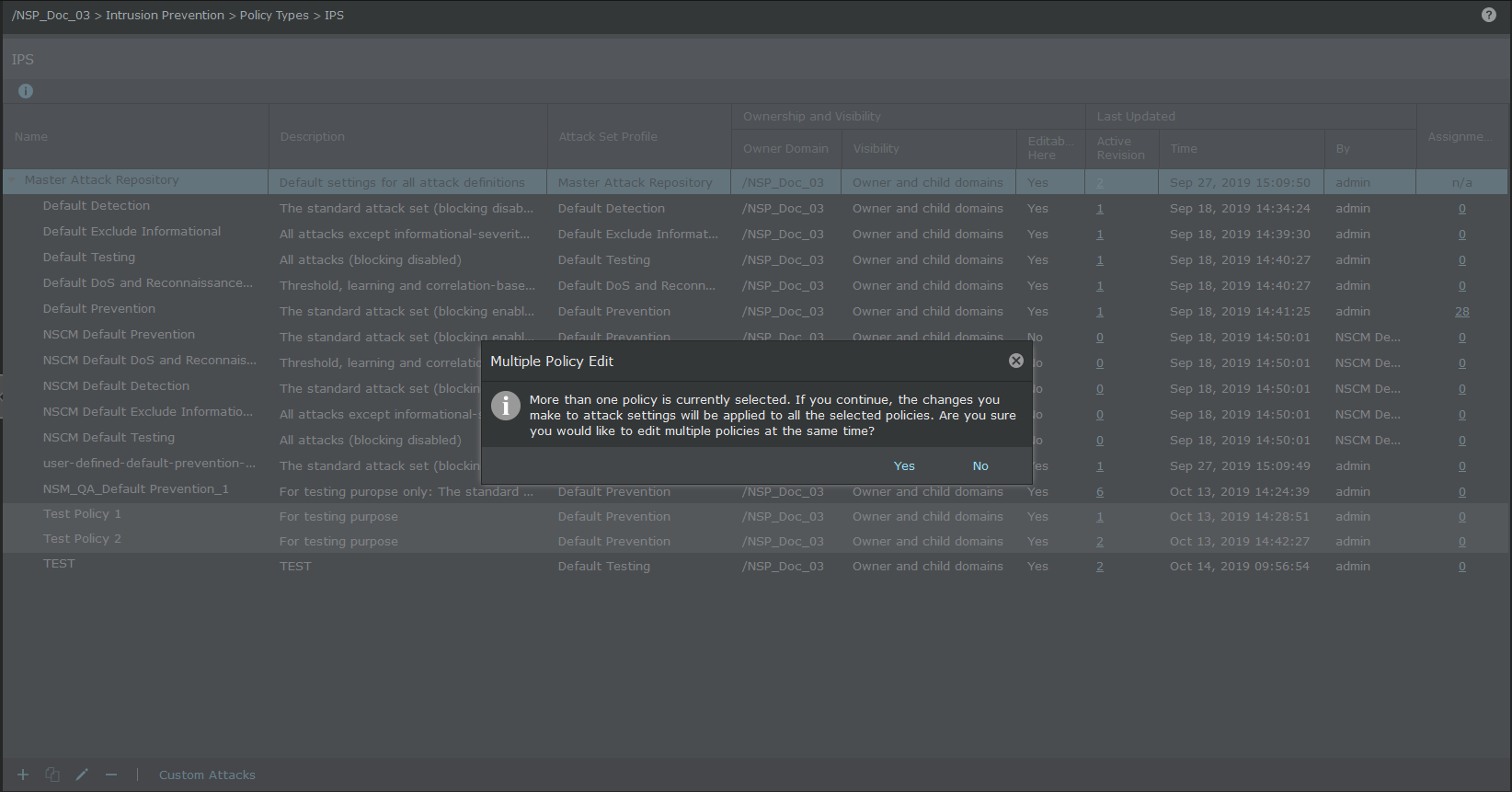Click the Policy Types breadcrumb
Screen dimensions: 1512x792
[x=274, y=16]
